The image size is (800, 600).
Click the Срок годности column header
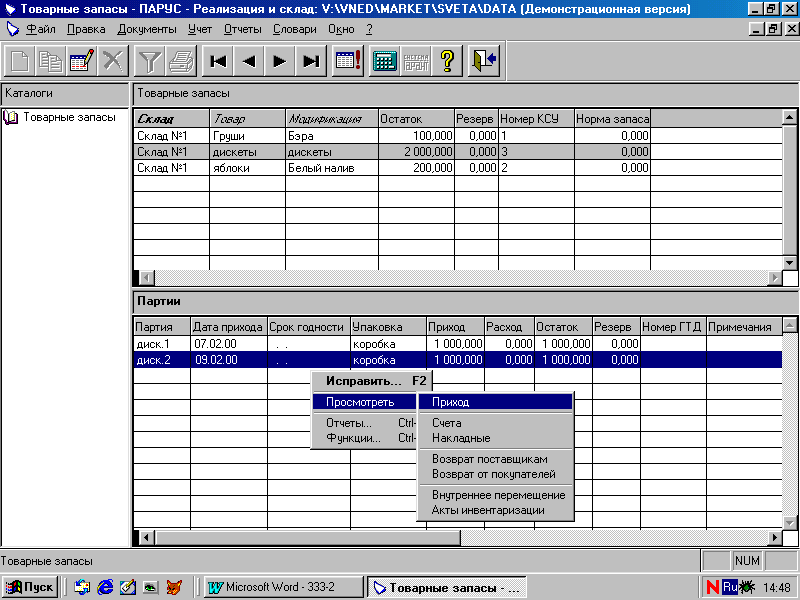click(x=309, y=327)
